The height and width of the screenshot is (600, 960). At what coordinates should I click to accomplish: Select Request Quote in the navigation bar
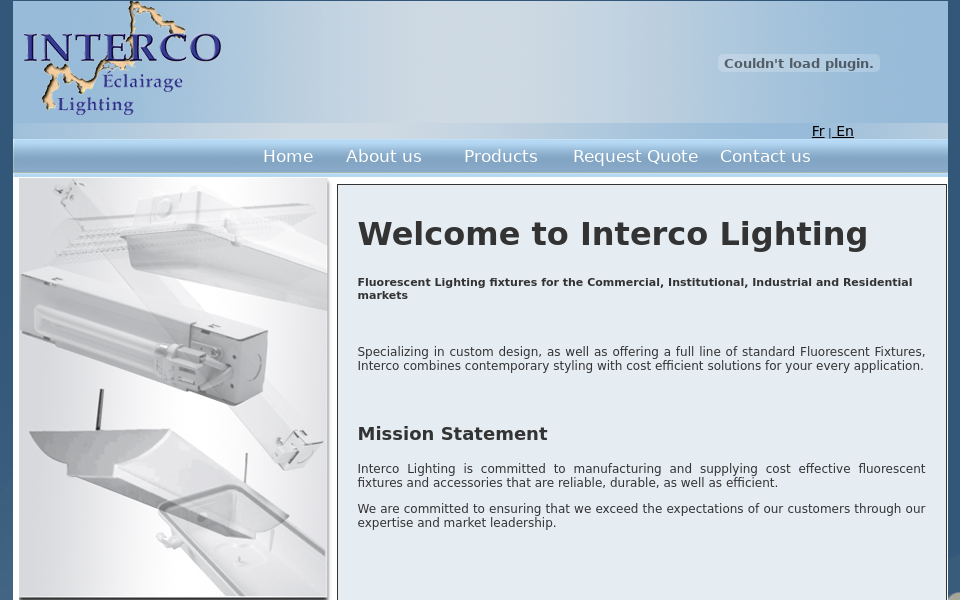(635, 156)
